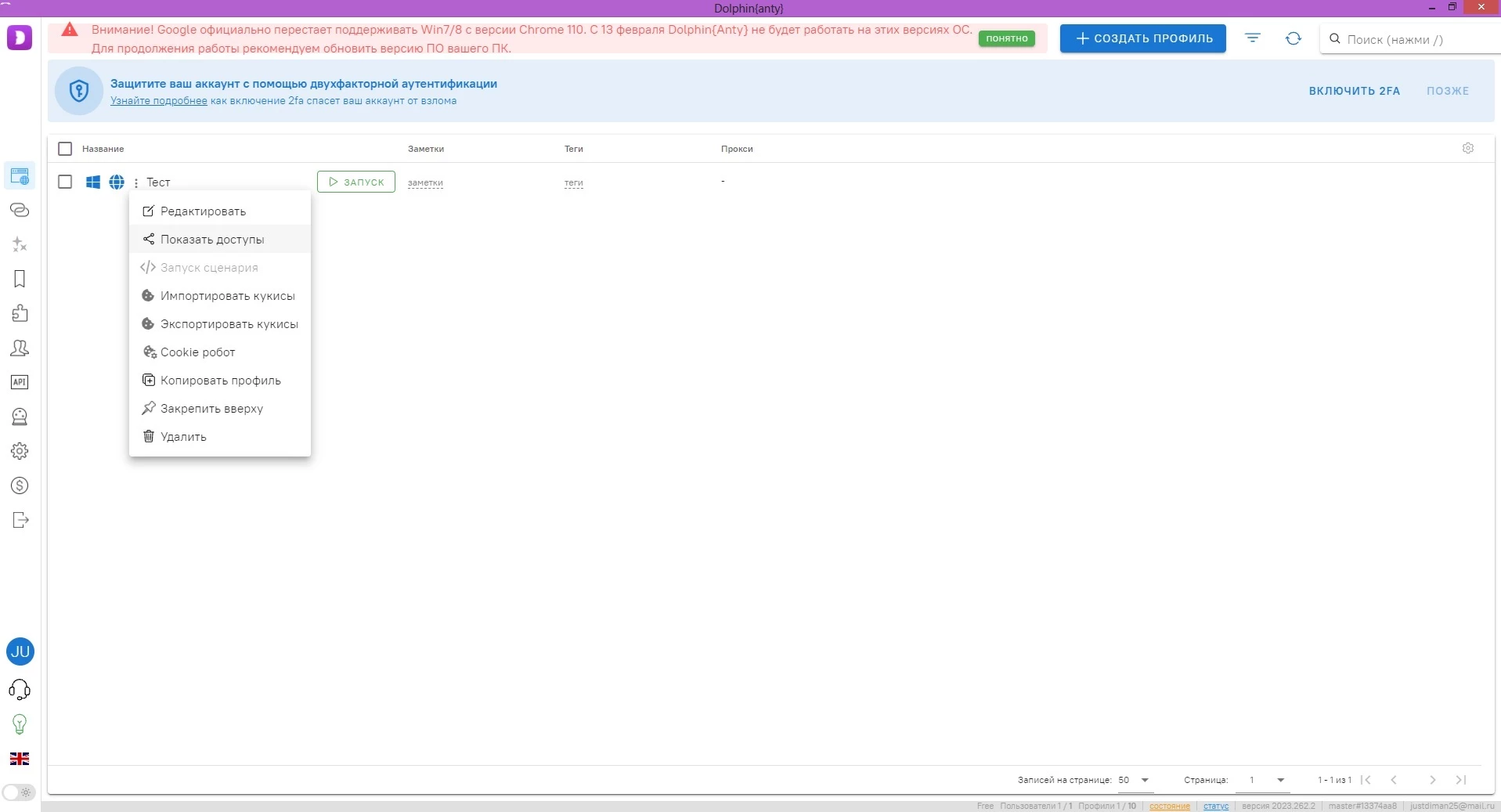Image resolution: width=1501 pixels, height=812 pixels.
Task: Open the browser profiles sidebar section
Action: coord(20,176)
